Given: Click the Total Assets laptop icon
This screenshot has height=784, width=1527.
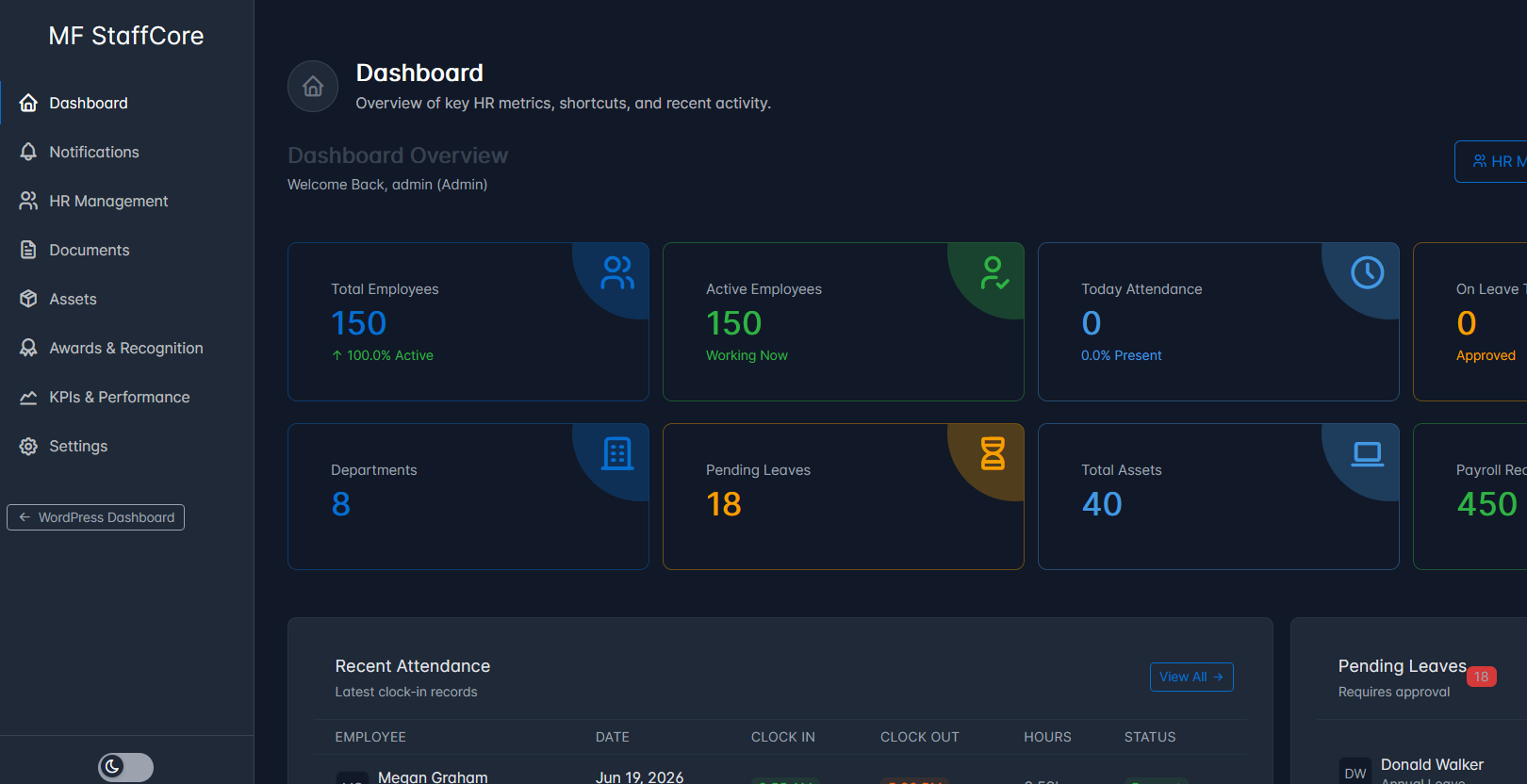Looking at the screenshot, I should tap(1368, 453).
